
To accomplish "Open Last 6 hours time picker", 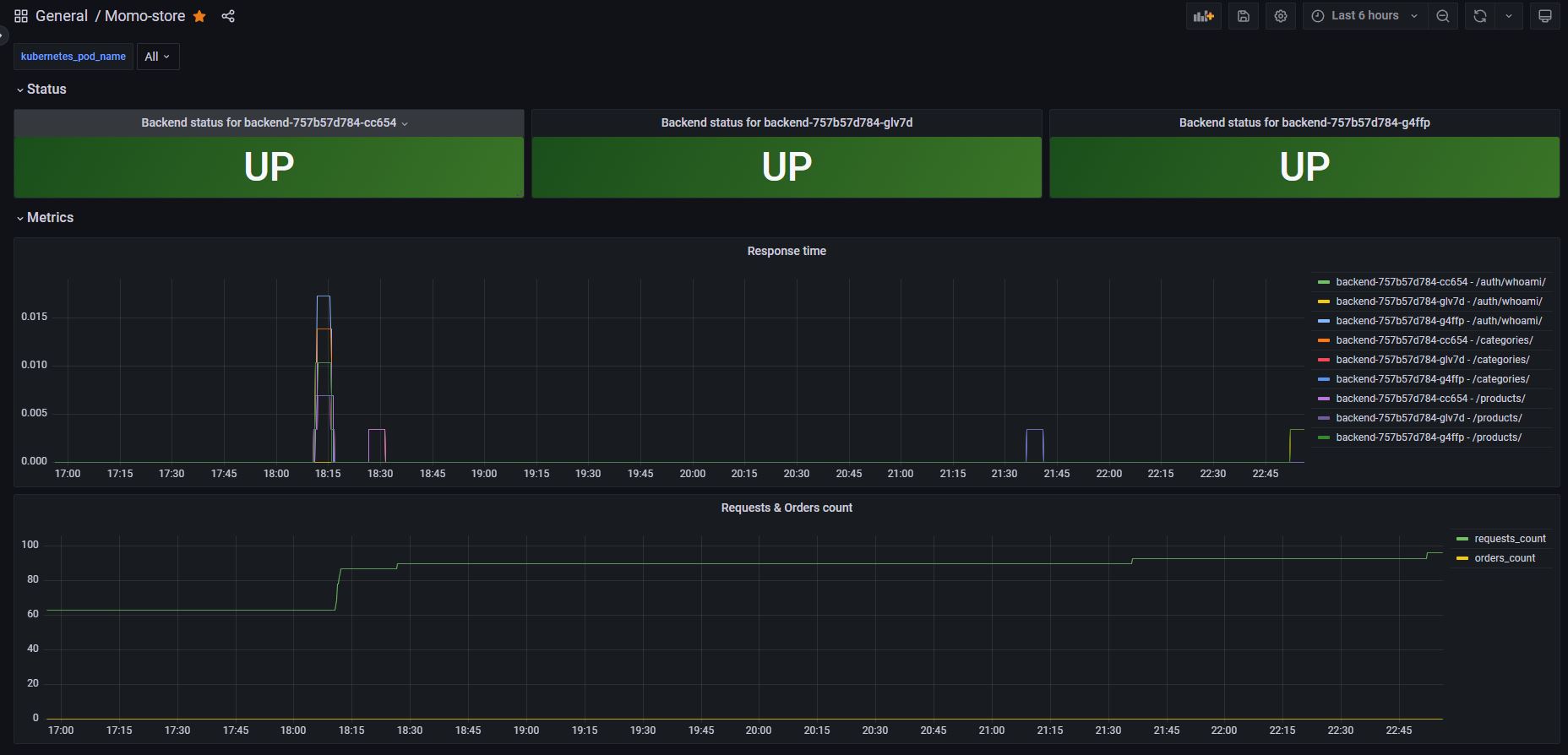I will (x=1365, y=16).
